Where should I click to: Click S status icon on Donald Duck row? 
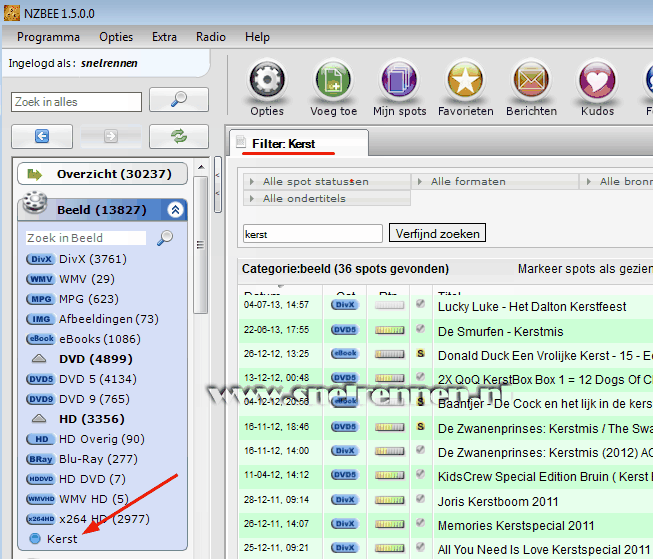coord(421,353)
